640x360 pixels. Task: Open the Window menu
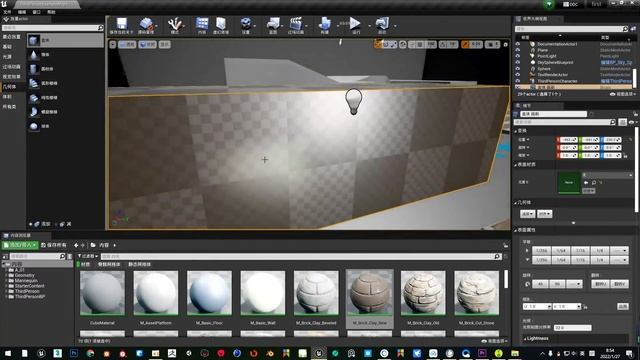coord(36,12)
